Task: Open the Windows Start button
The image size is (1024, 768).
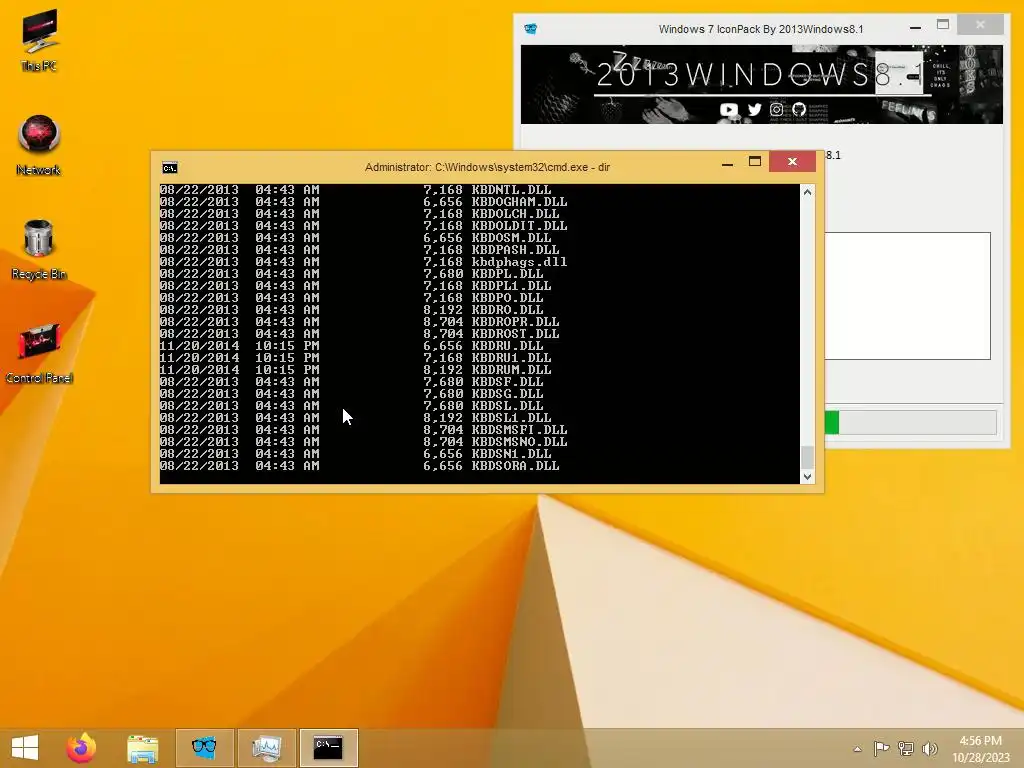Action: point(25,748)
